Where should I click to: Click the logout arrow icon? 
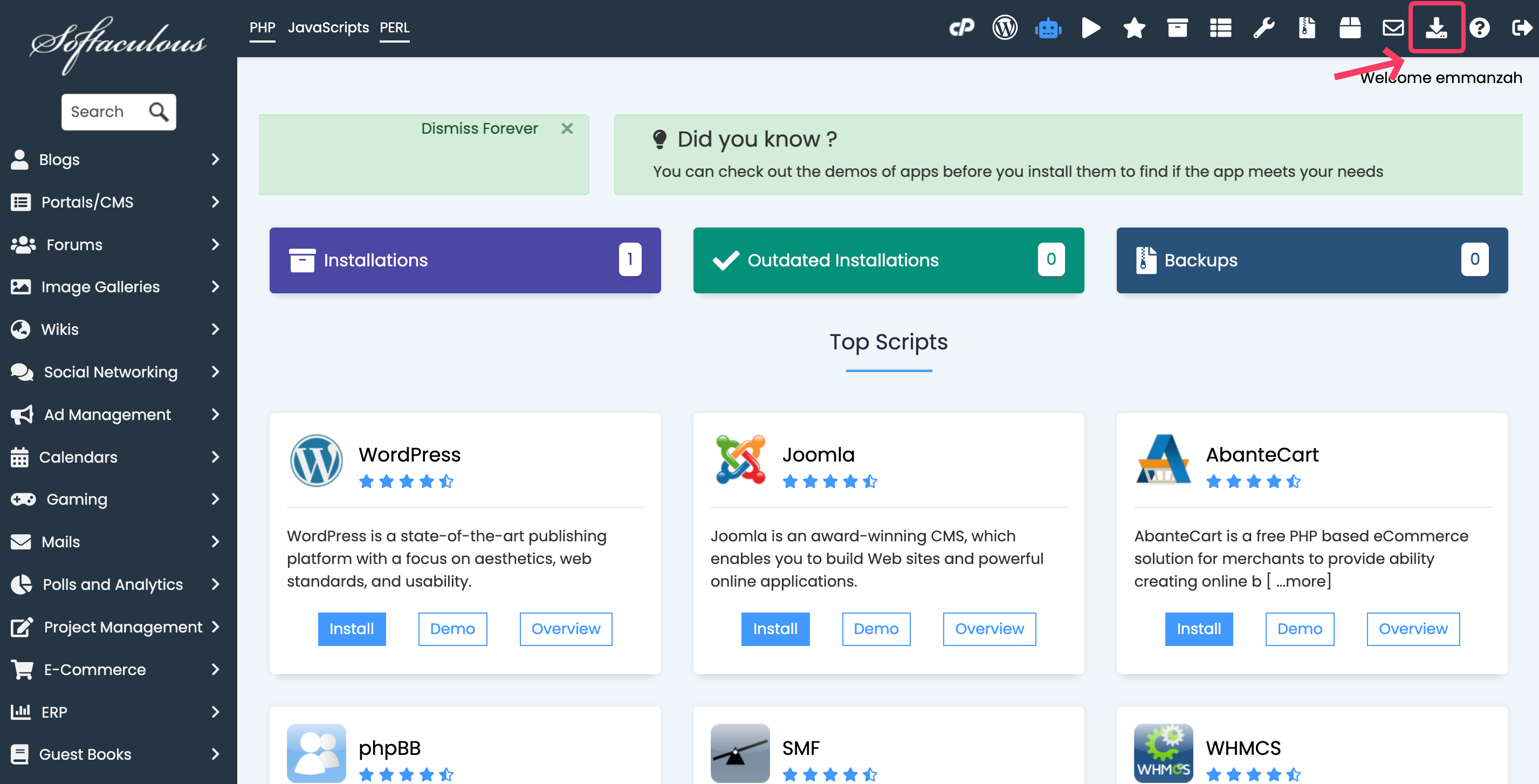coord(1522,27)
